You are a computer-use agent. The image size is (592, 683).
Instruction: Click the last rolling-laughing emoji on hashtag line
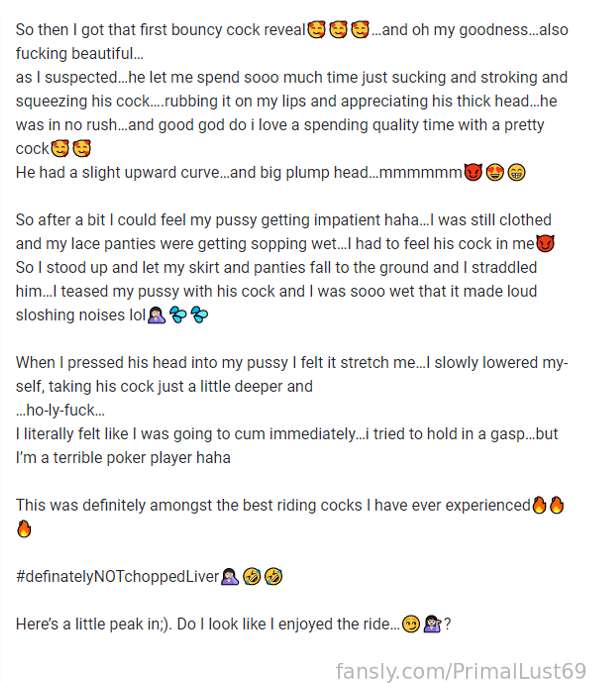[274, 577]
